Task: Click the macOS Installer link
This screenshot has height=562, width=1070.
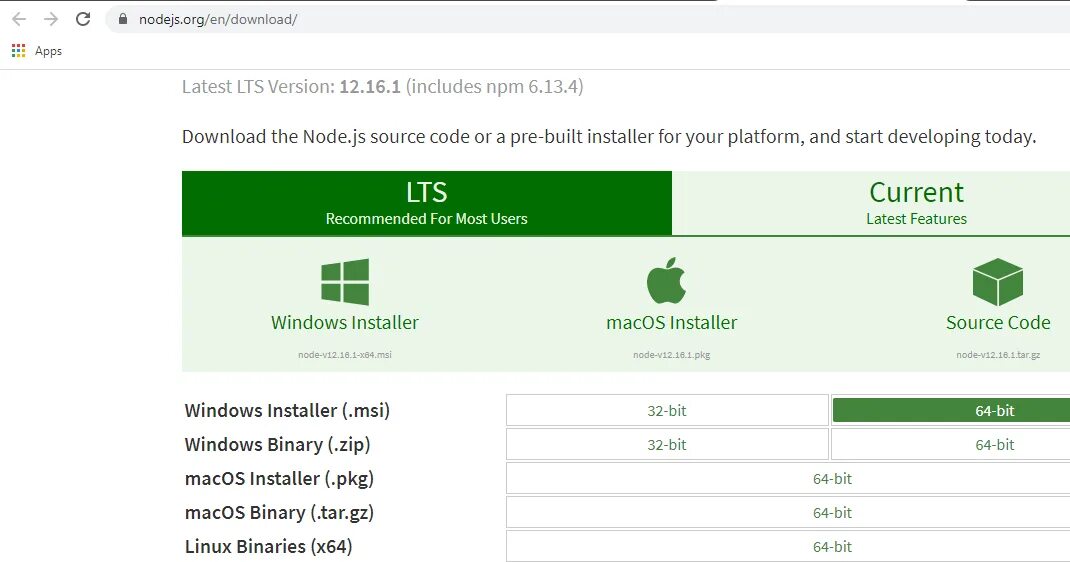Action: point(671,322)
